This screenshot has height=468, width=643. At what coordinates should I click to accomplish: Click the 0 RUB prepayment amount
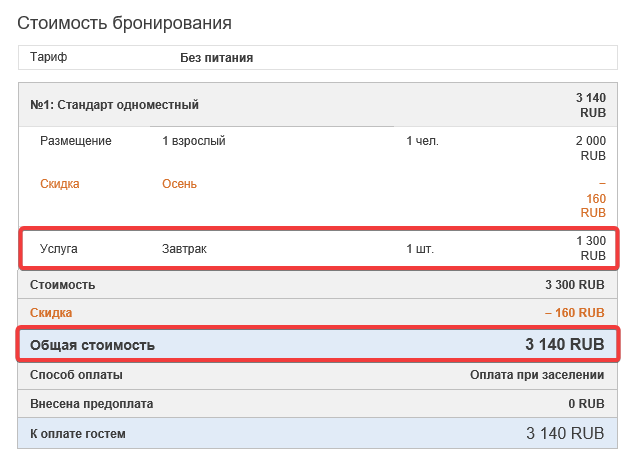pyautogui.click(x=586, y=404)
